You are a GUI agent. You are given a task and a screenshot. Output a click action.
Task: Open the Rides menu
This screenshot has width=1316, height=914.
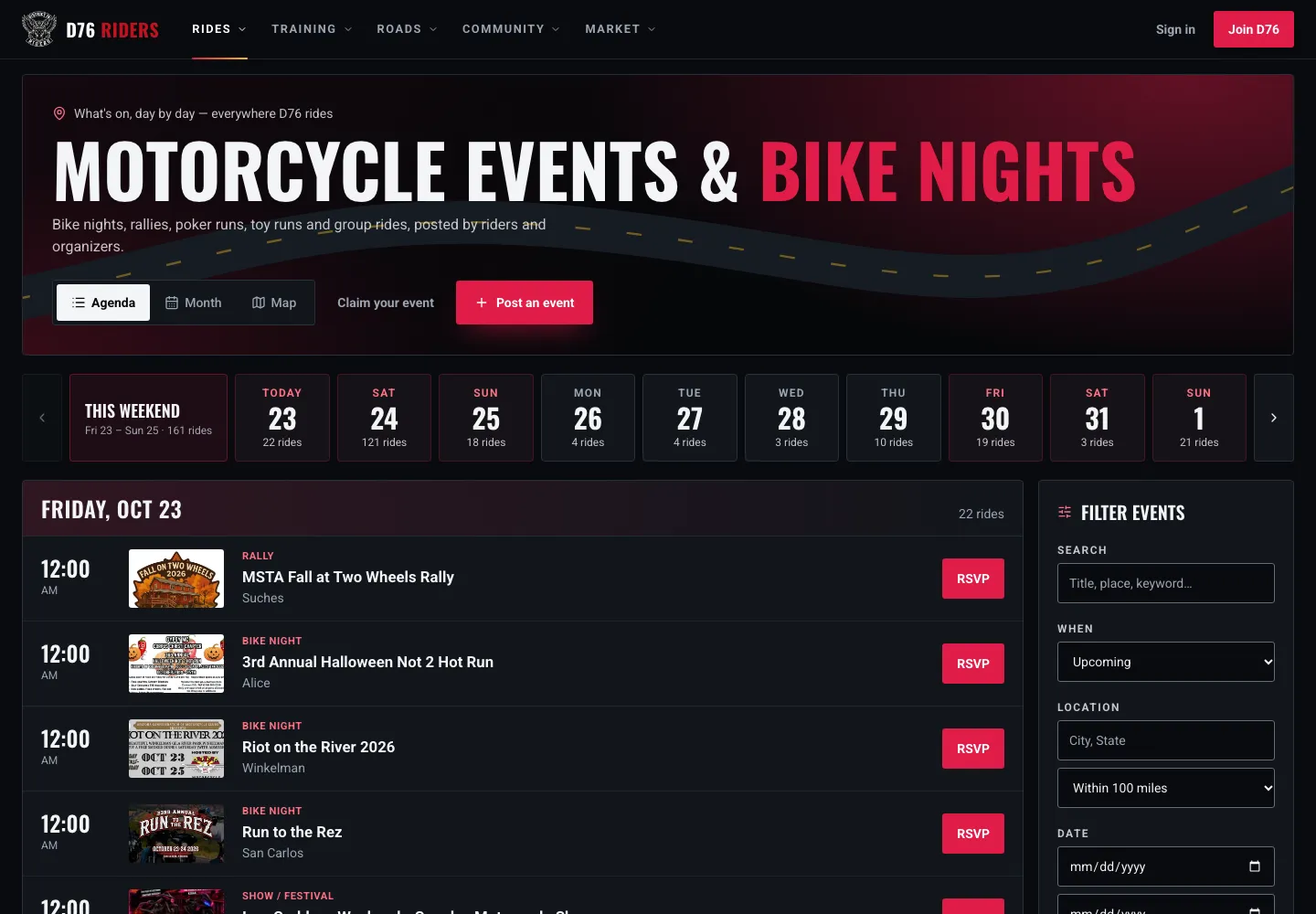tap(219, 29)
